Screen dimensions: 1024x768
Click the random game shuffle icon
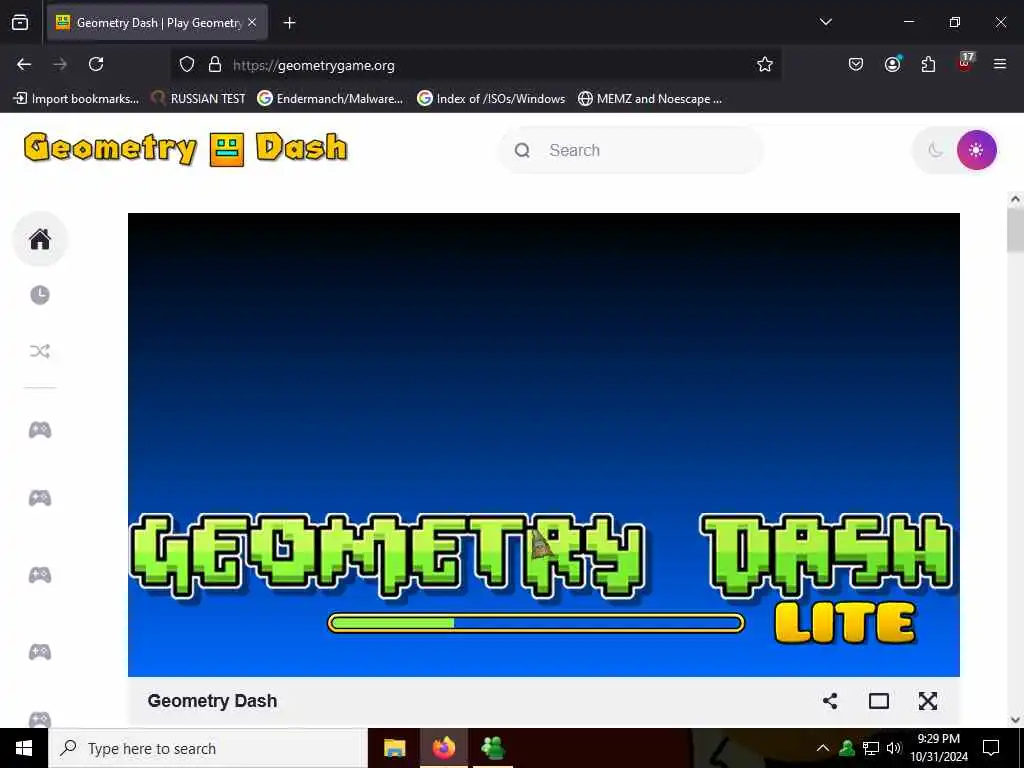click(x=40, y=351)
